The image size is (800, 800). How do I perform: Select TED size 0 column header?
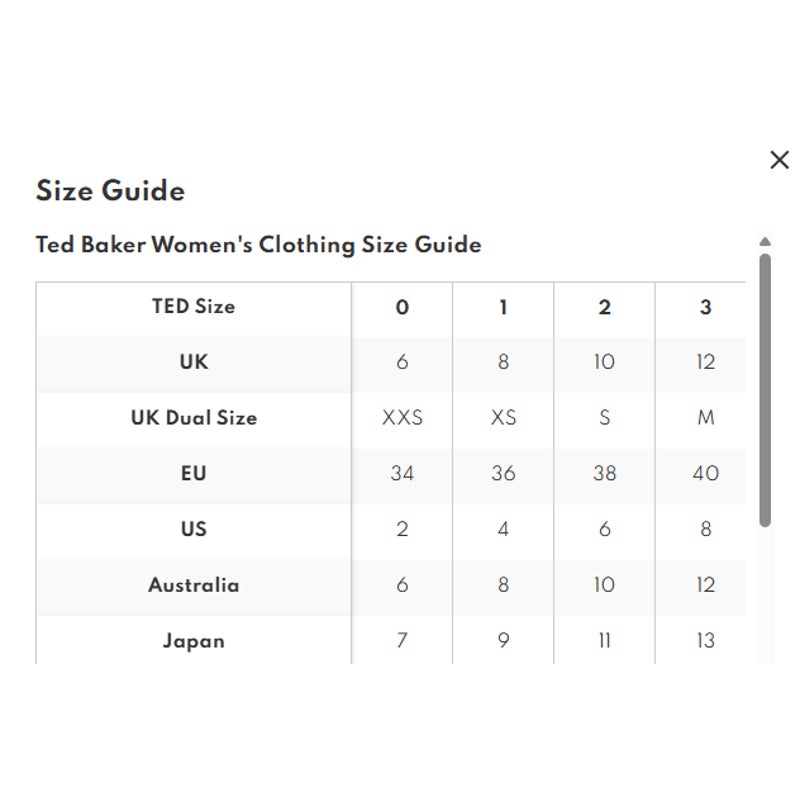click(402, 307)
